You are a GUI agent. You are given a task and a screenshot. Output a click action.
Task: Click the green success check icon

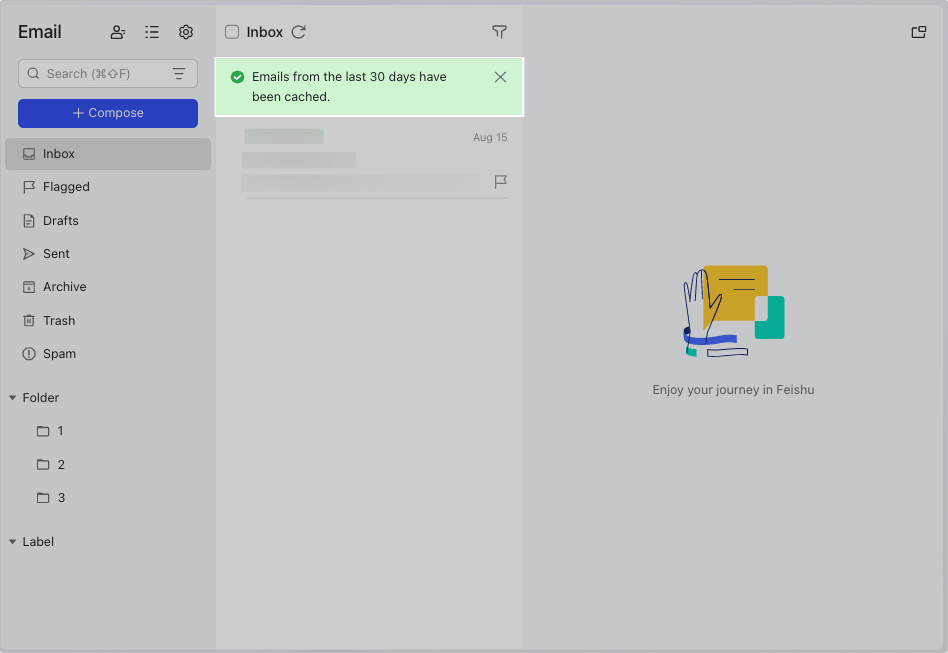point(238,77)
